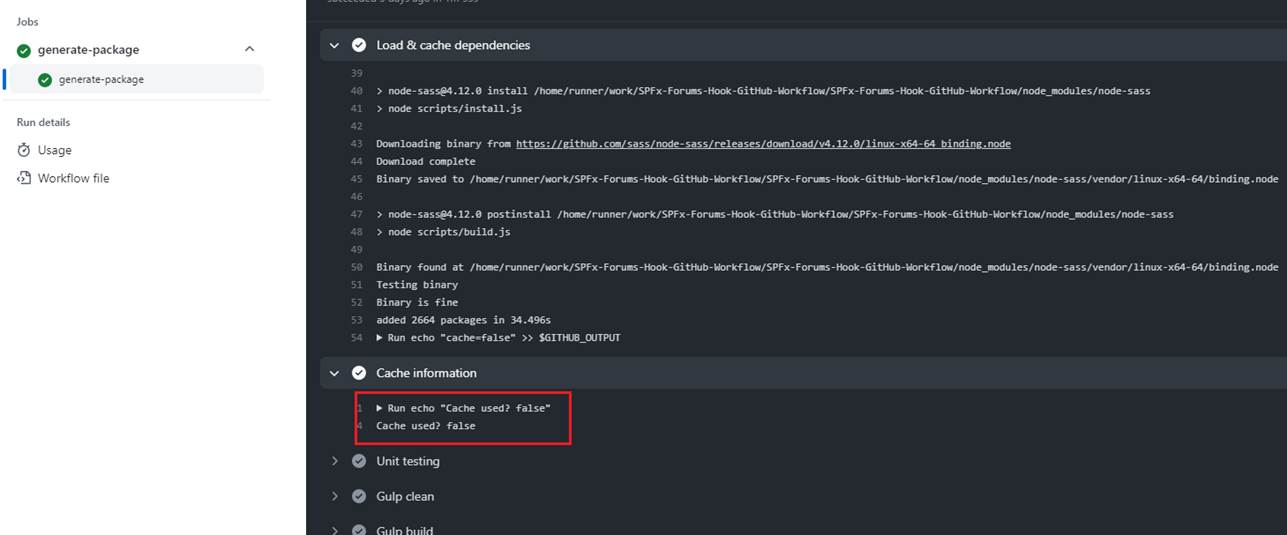Open the node-sass binding.node download link
This screenshot has width=1287, height=535.
(763, 144)
